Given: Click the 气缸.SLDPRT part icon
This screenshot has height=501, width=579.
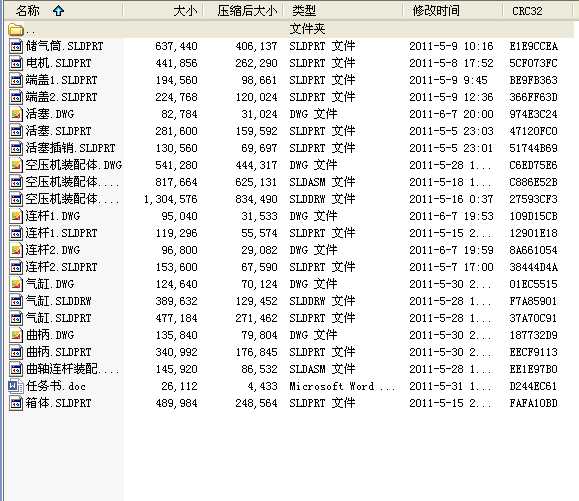Looking at the screenshot, I should pyautogui.click(x=16, y=318).
